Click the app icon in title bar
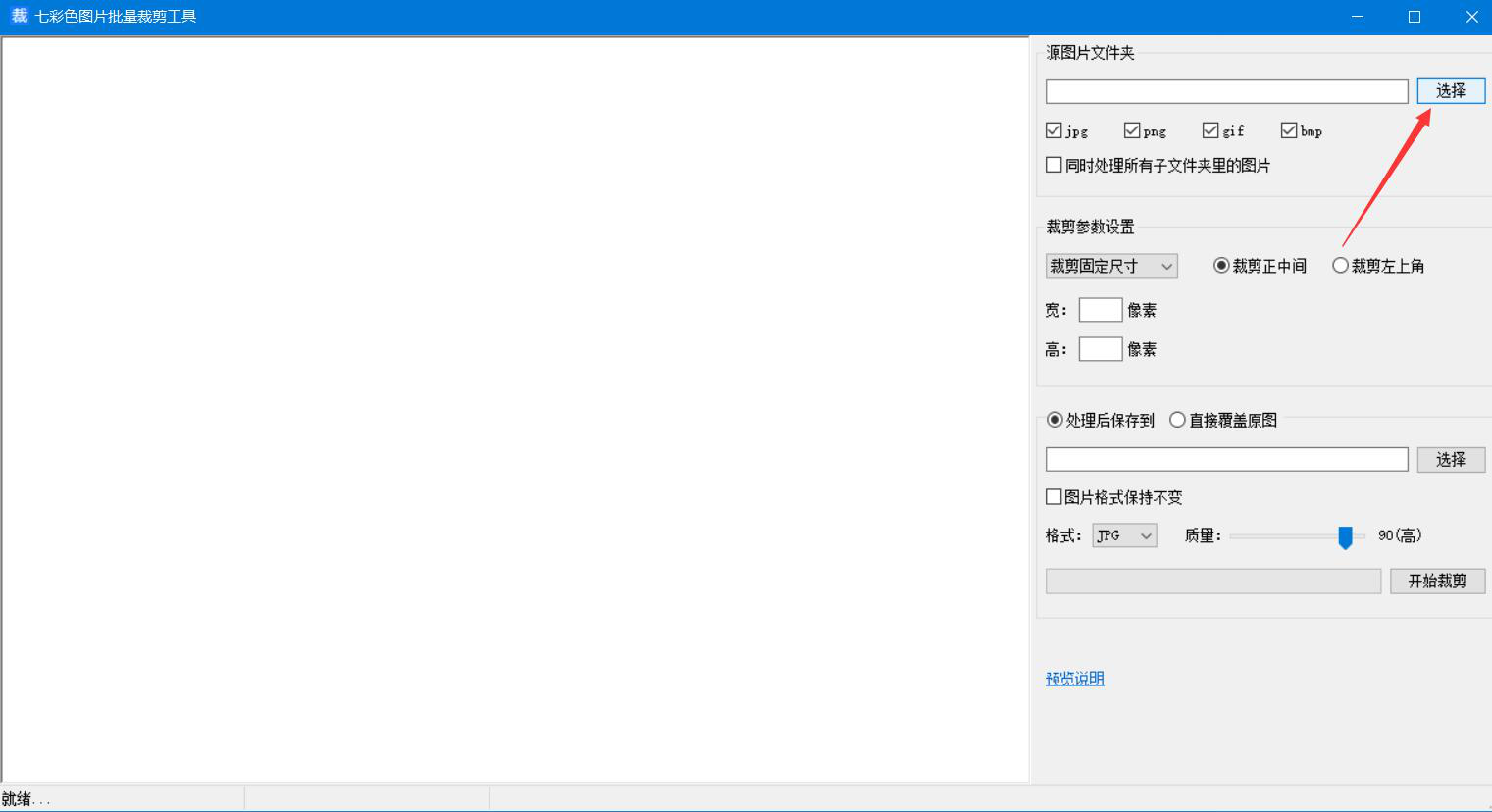The height and width of the screenshot is (812, 1492). coord(19,16)
